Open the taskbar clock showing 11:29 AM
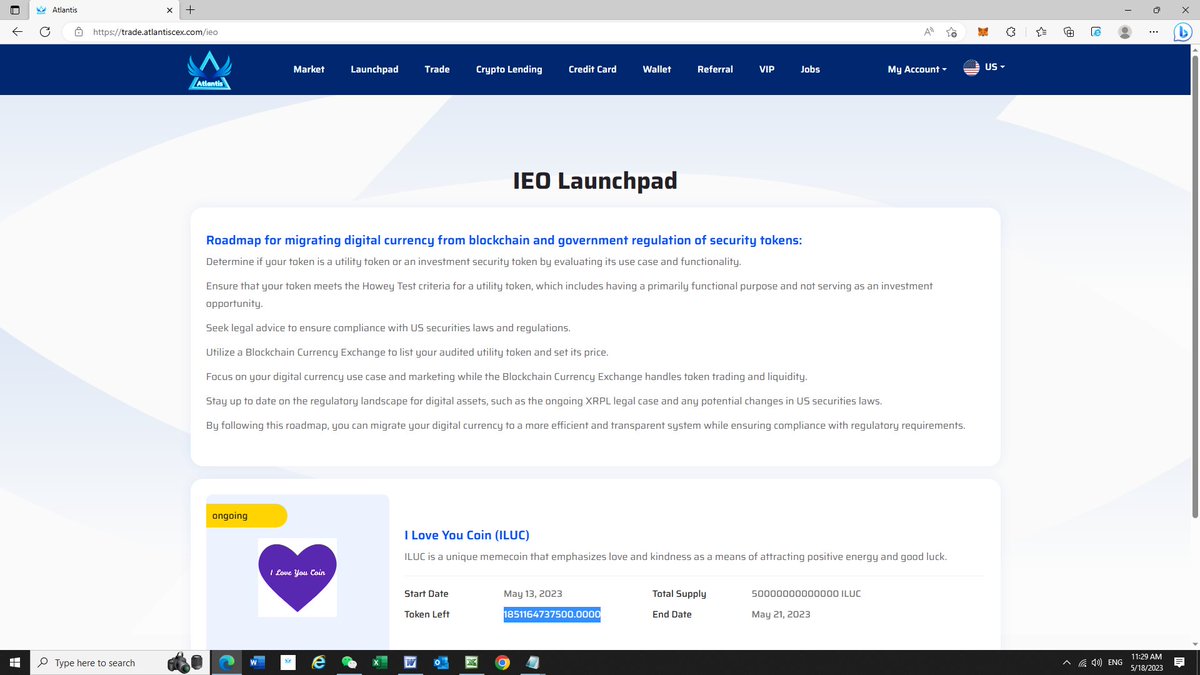Screen dimensions: 1200x675 pyautogui.click(x=1147, y=662)
